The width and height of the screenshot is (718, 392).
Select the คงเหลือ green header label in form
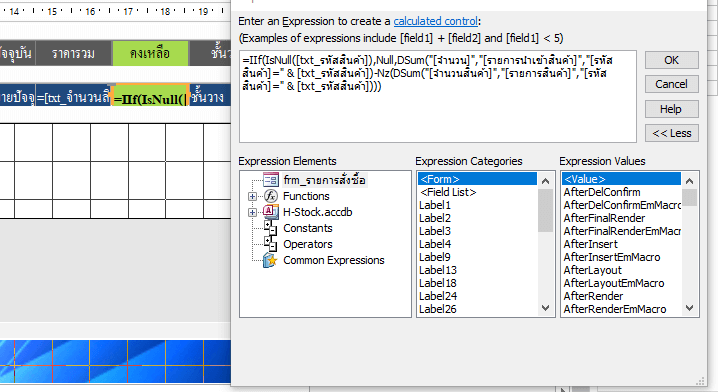[150, 53]
